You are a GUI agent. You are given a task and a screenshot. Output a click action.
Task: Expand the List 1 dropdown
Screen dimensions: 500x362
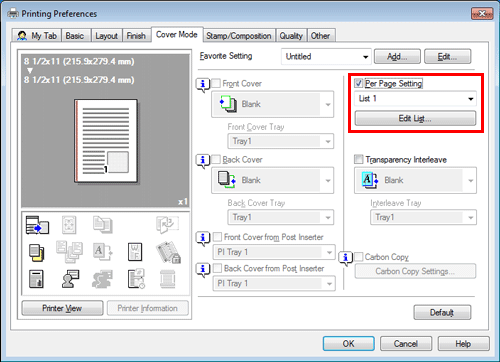pos(415,99)
